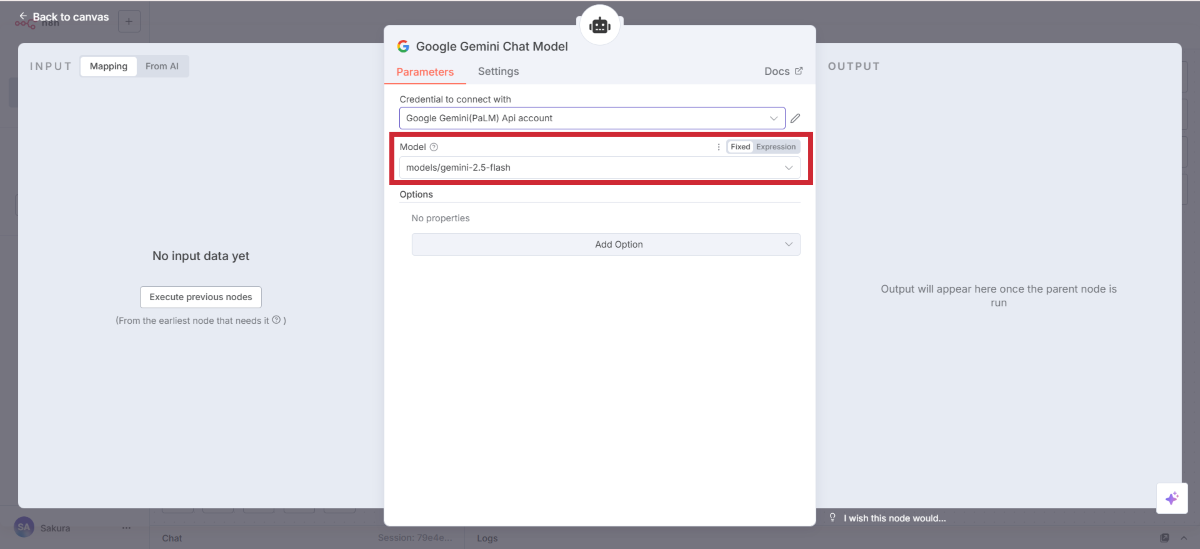Open the three-dot menu for Model parameter
Screen dimensions: 1200x549
[x=718, y=147]
